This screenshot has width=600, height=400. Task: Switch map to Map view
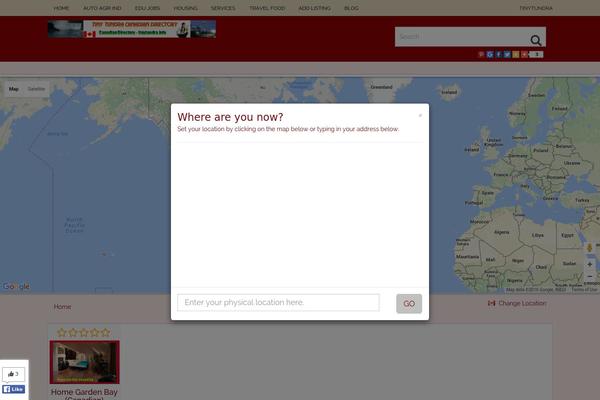(14, 89)
